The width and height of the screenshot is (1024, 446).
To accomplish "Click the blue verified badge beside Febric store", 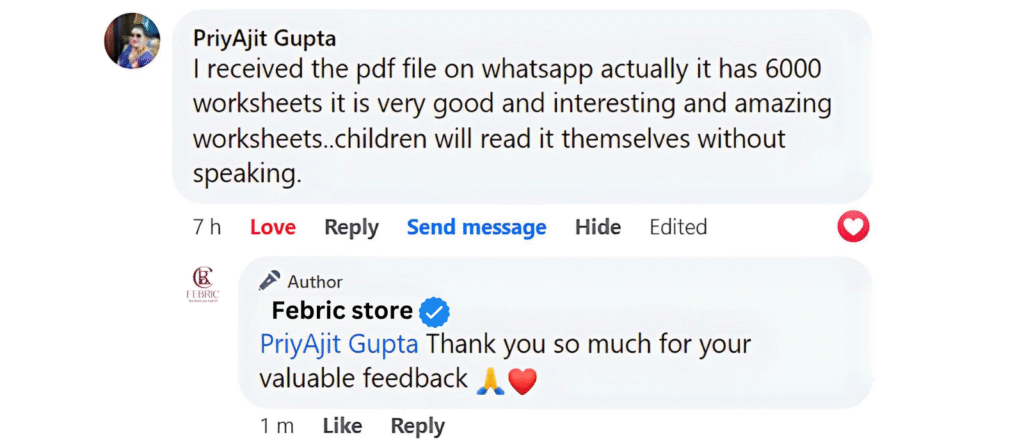I will click(x=434, y=312).
